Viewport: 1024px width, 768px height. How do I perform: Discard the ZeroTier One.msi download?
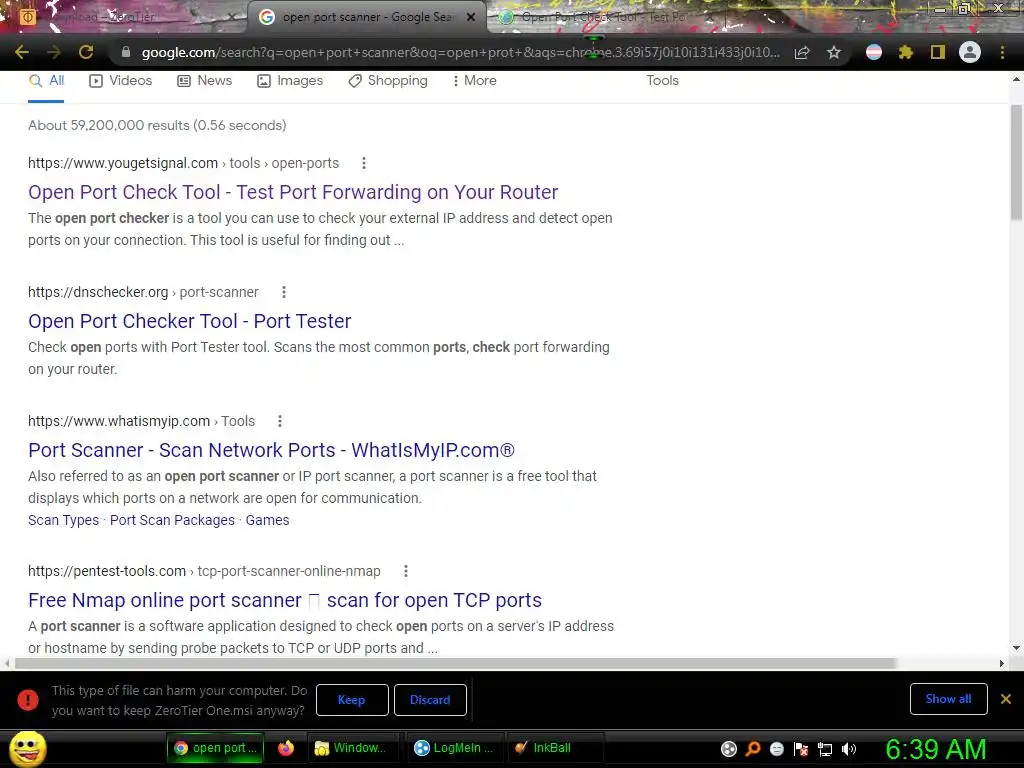(x=430, y=700)
